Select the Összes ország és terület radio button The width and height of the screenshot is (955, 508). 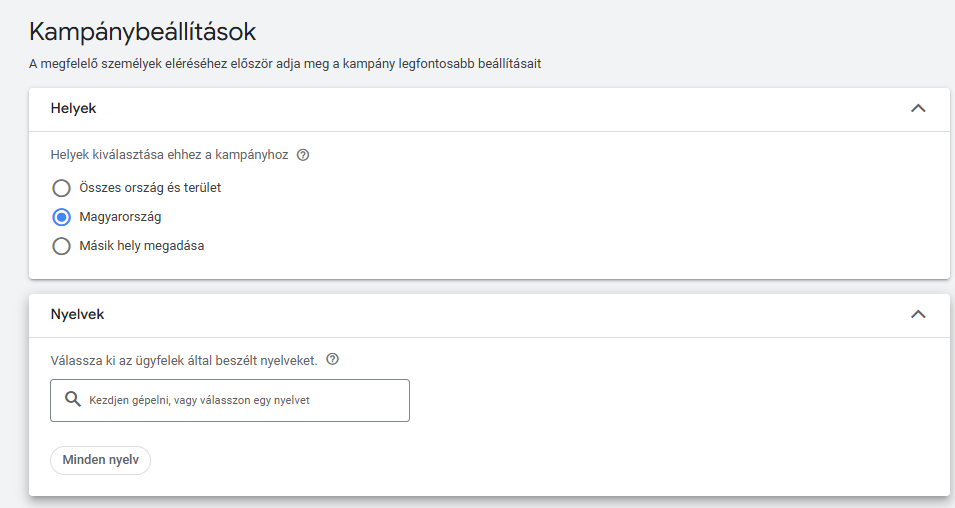tap(61, 188)
